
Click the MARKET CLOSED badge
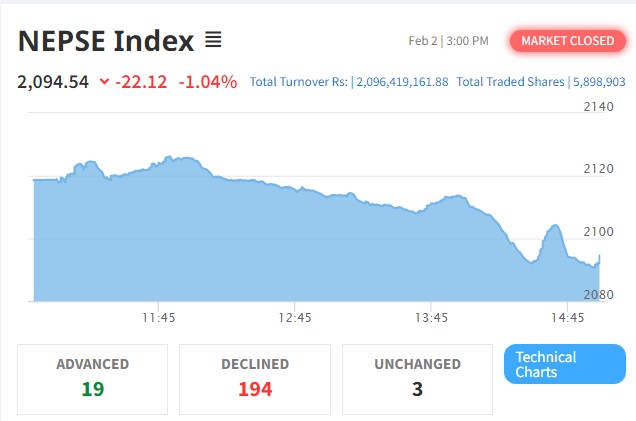[568, 41]
